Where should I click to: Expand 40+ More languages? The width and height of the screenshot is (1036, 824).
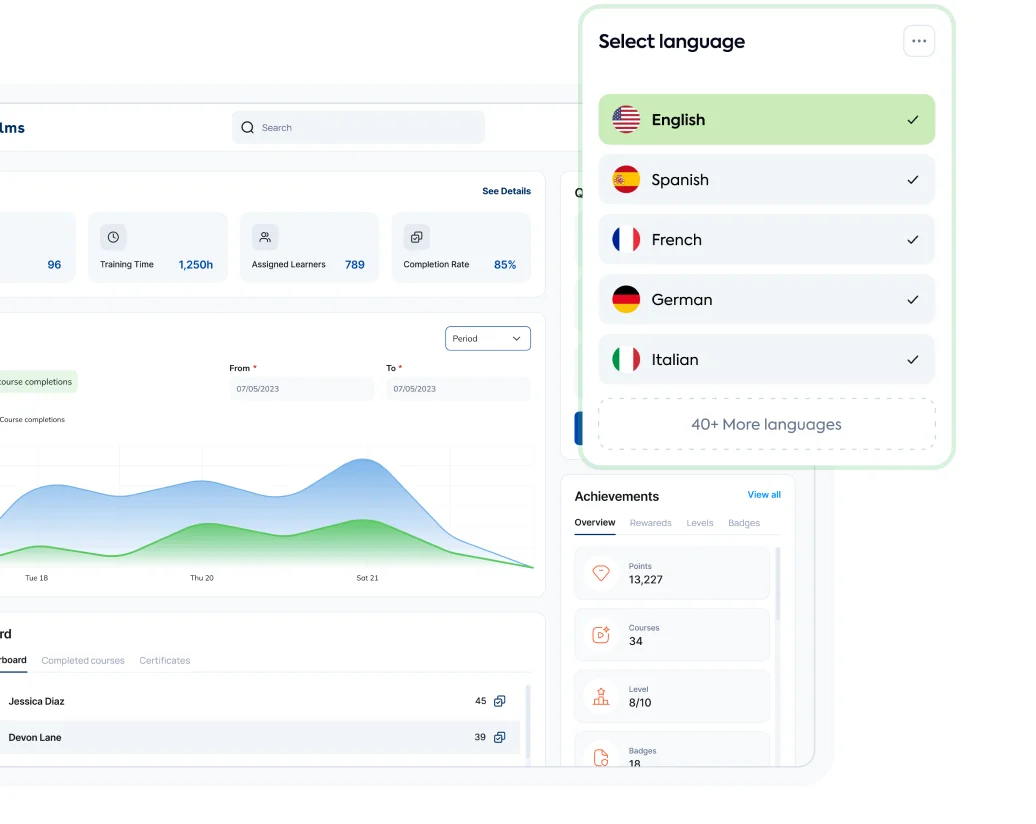(766, 425)
